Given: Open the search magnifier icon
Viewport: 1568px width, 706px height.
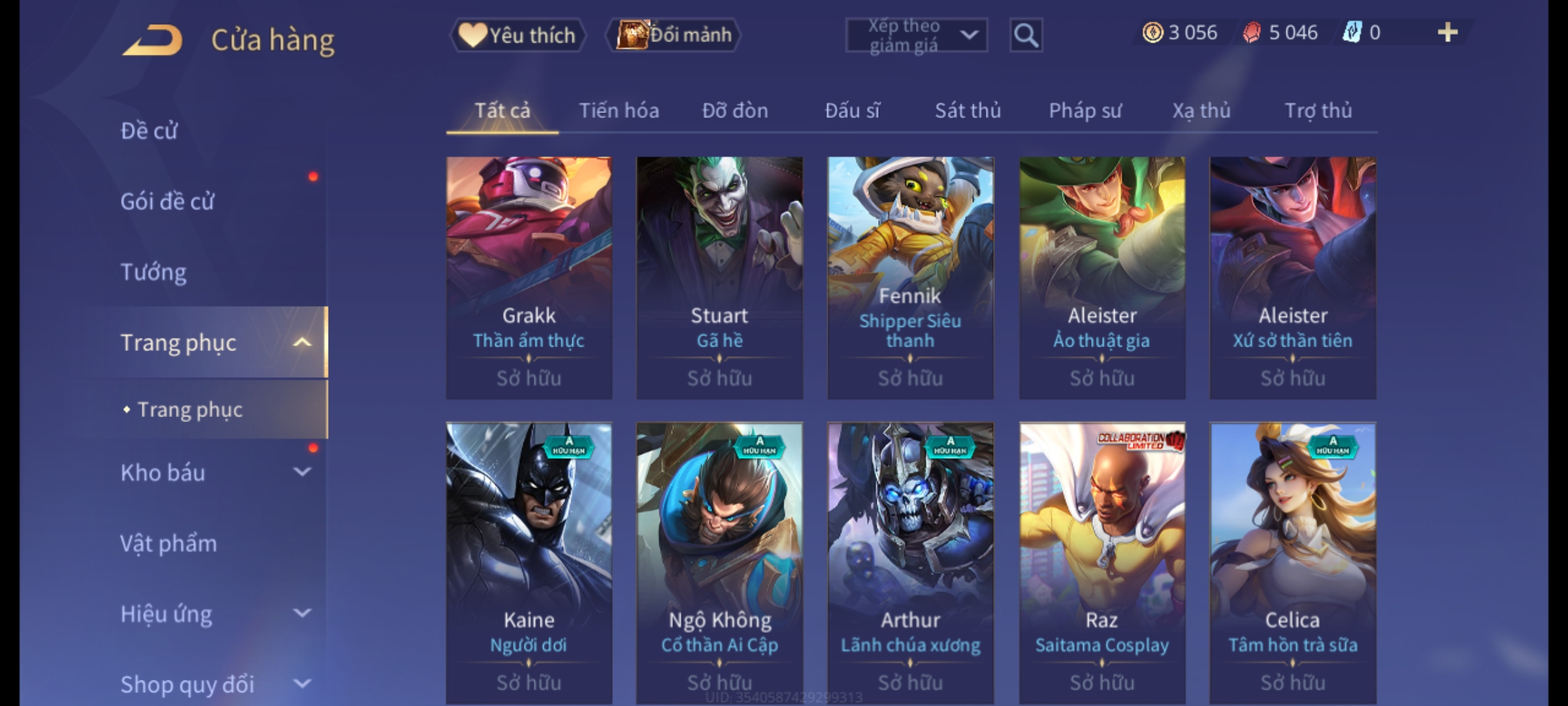Looking at the screenshot, I should [1026, 35].
